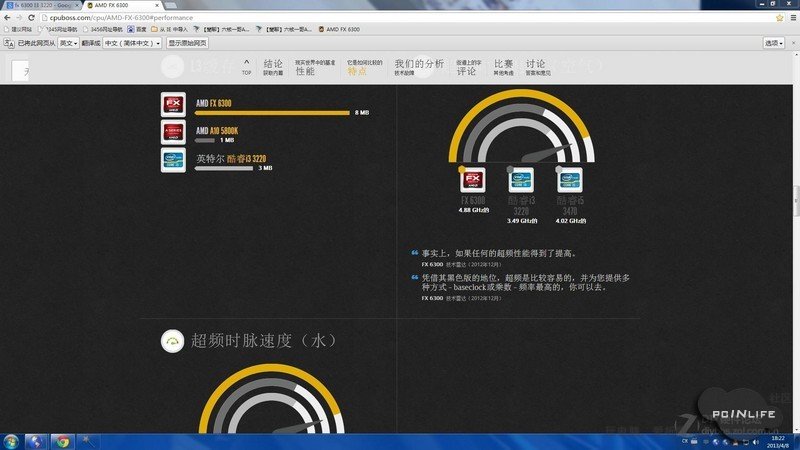Open Google Chrome from the taskbar
This screenshot has height=450, width=800.
63,442
